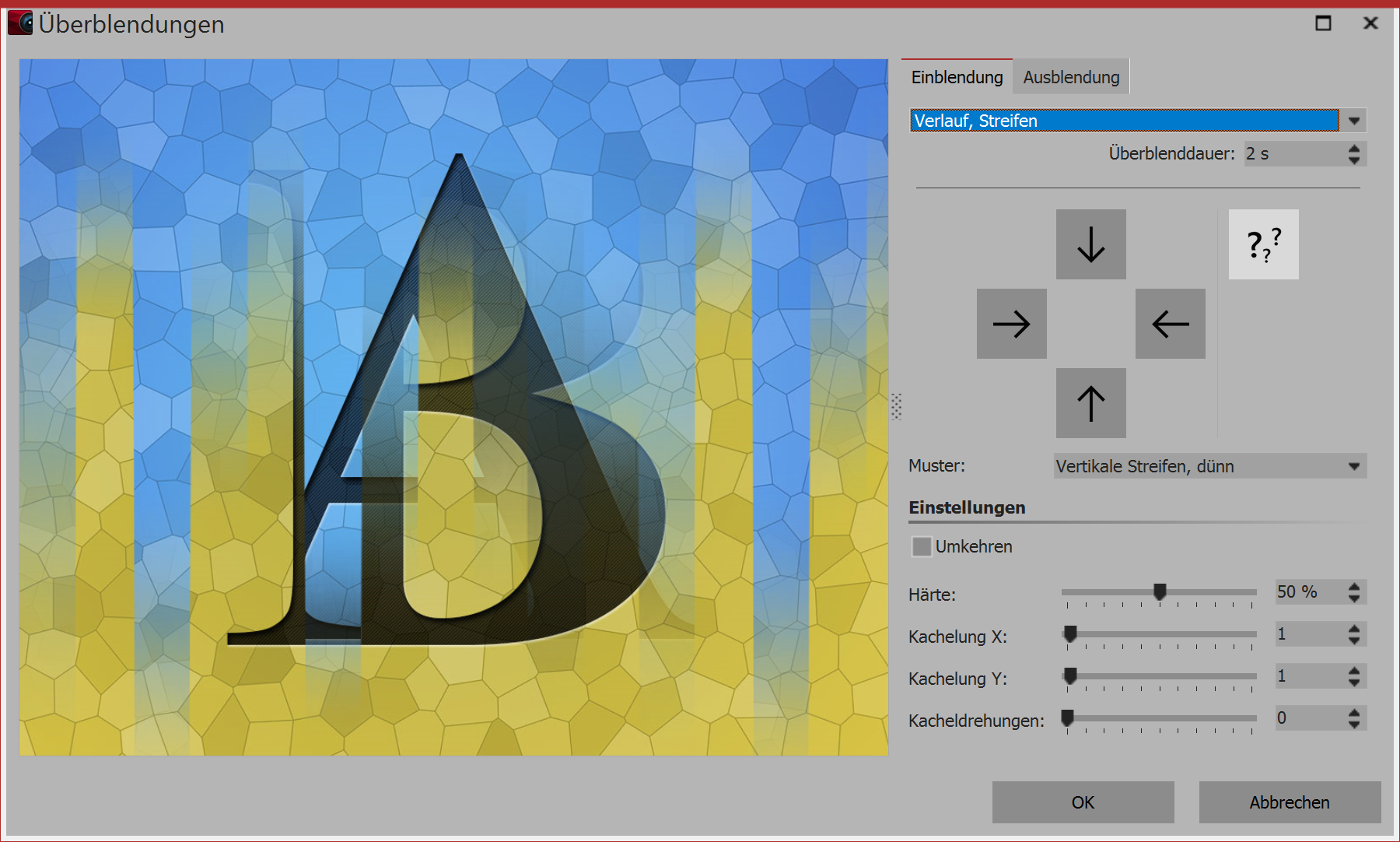Close the Überblendungen dialog
This screenshot has width=1400, height=842.
[1370, 23]
